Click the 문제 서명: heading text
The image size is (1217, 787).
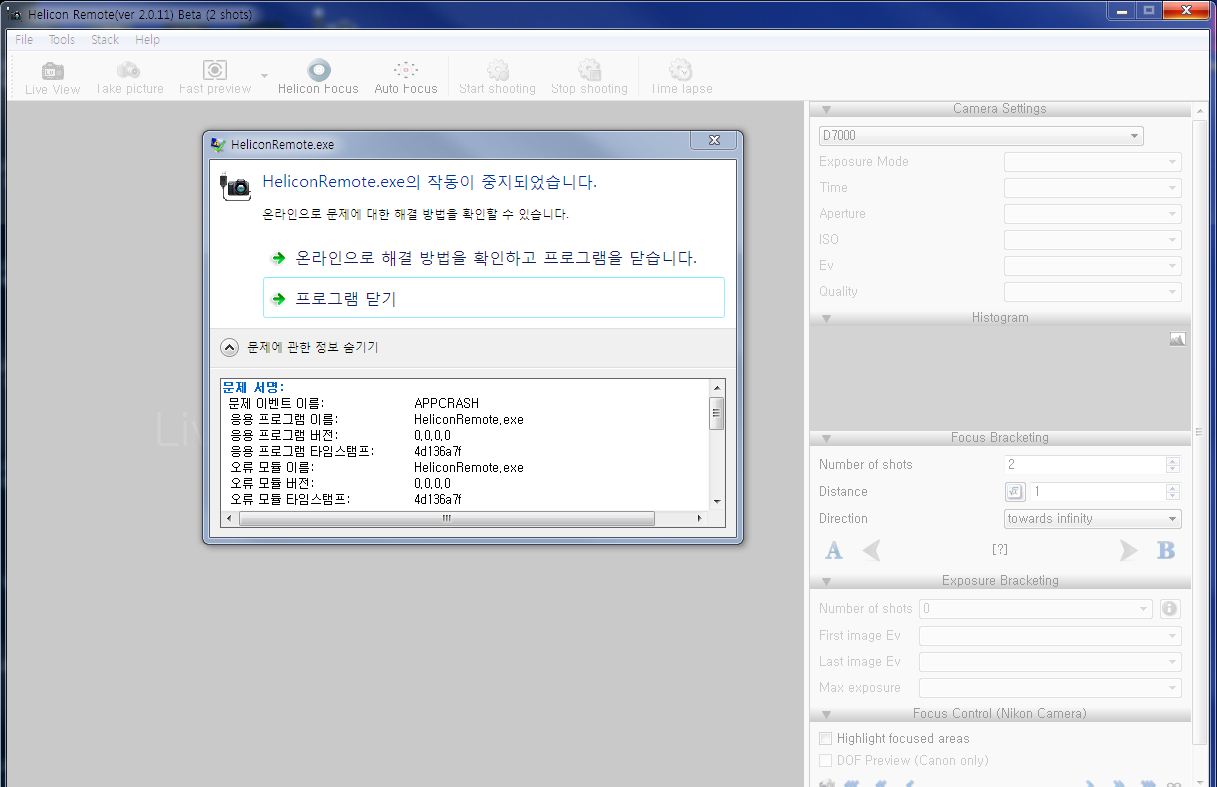pos(253,387)
